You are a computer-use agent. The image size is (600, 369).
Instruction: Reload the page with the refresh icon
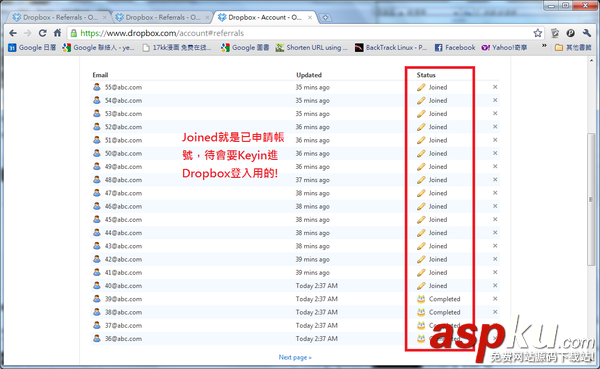42,33
